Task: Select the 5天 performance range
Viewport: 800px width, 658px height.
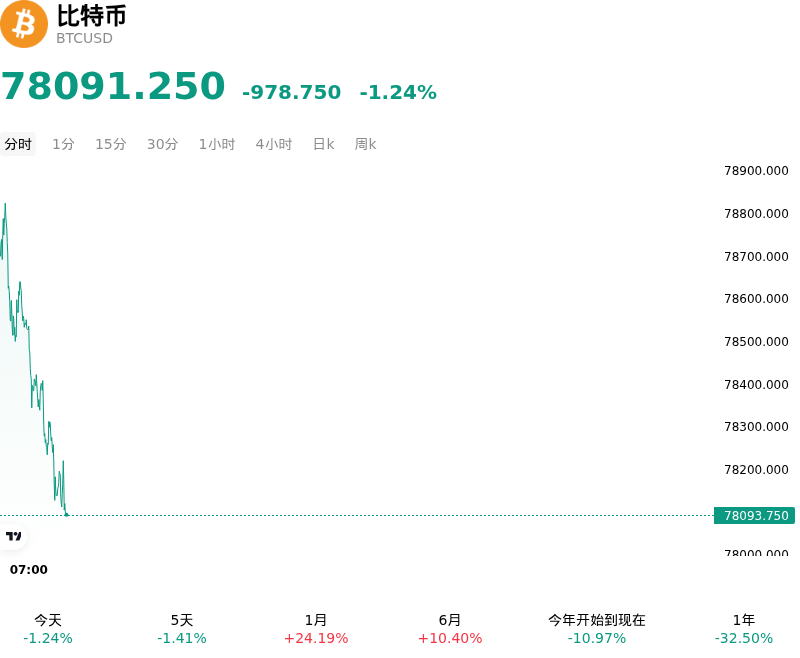Action: 182,629
